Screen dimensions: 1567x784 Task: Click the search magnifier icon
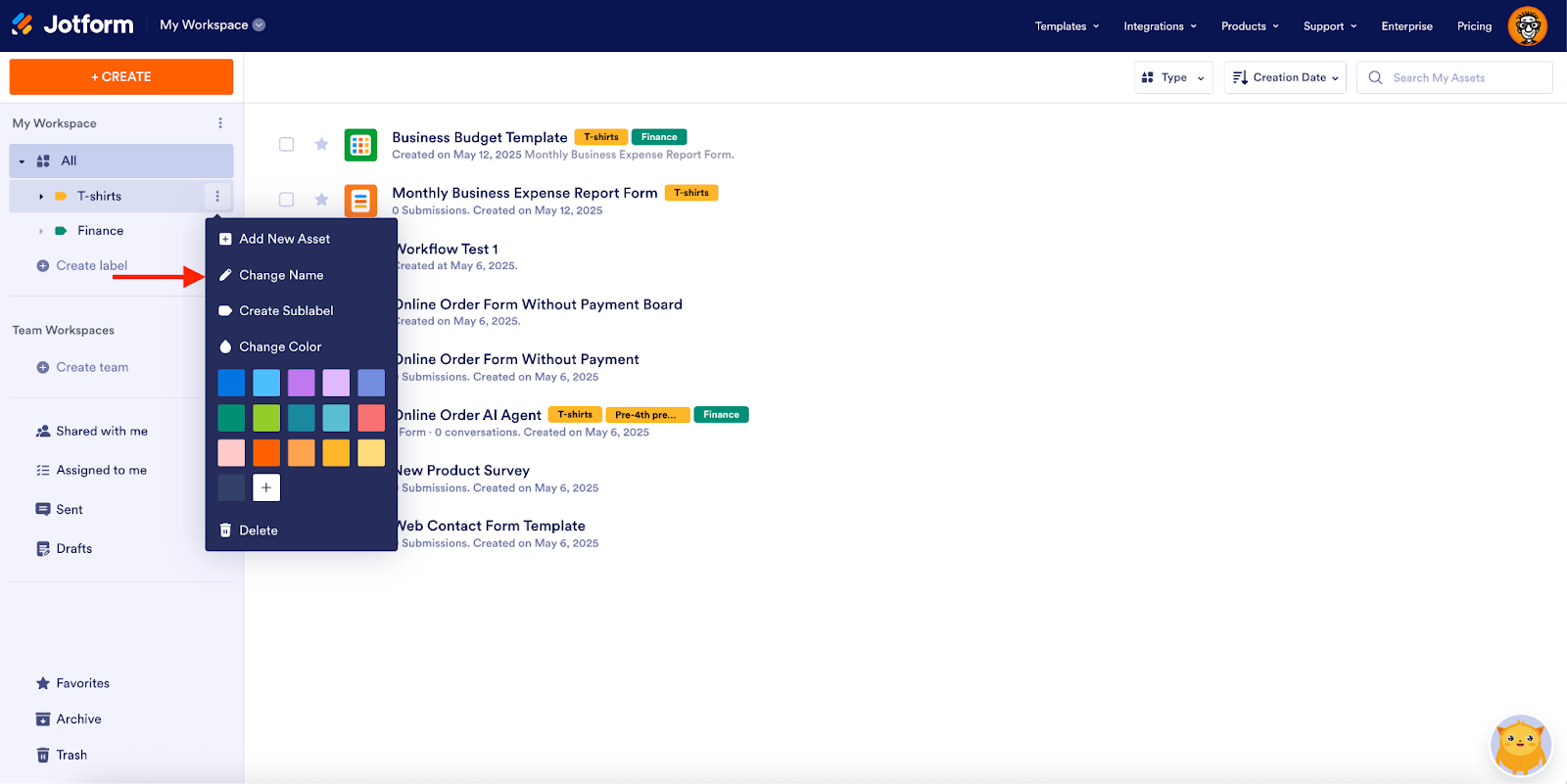click(x=1375, y=77)
